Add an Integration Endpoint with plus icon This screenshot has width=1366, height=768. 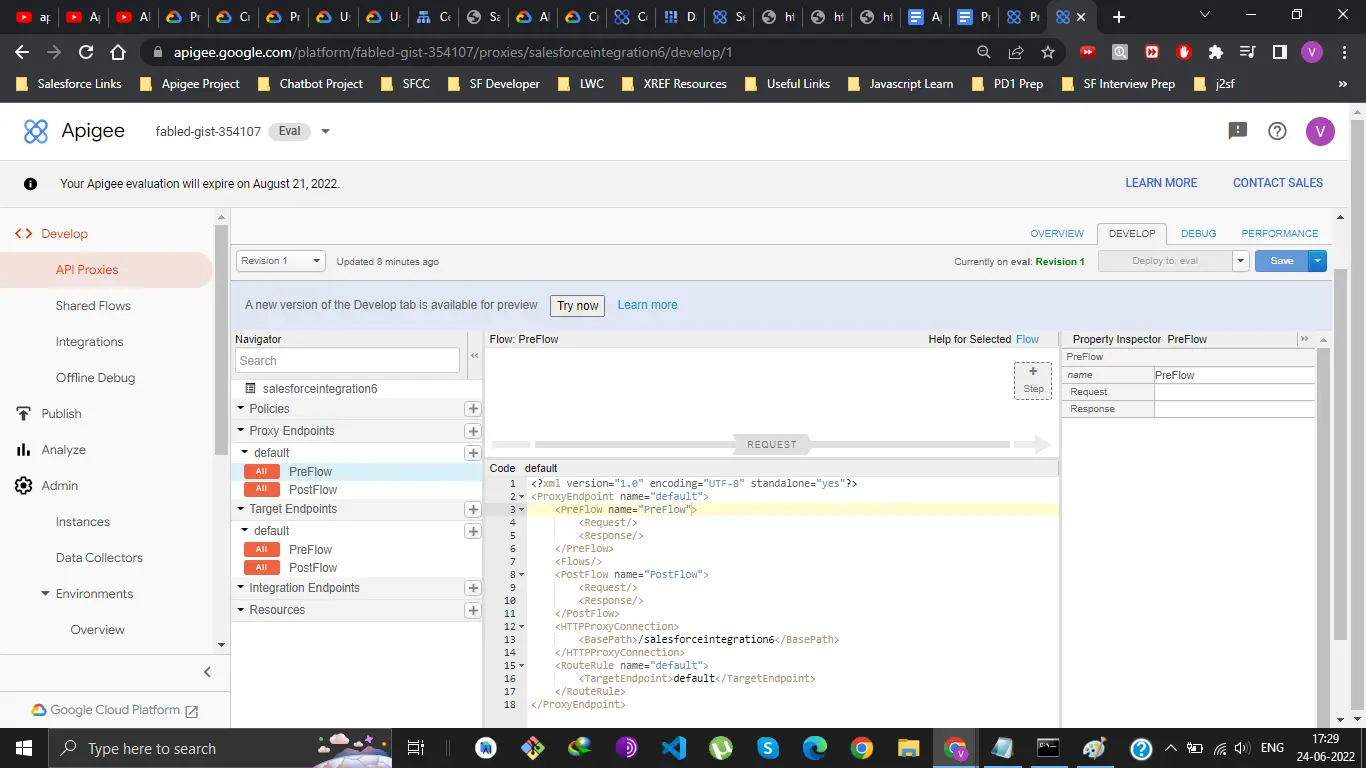point(473,588)
